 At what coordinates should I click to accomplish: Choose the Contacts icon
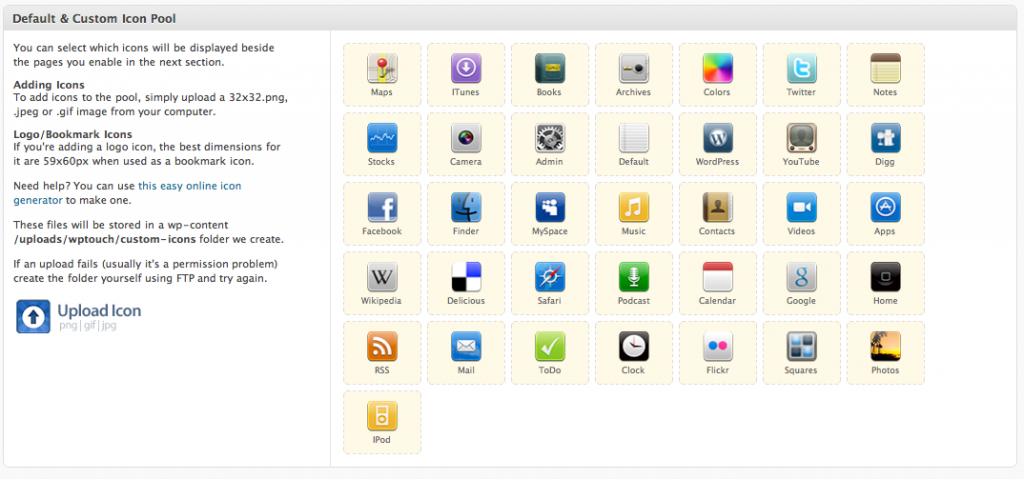[717, 208]
